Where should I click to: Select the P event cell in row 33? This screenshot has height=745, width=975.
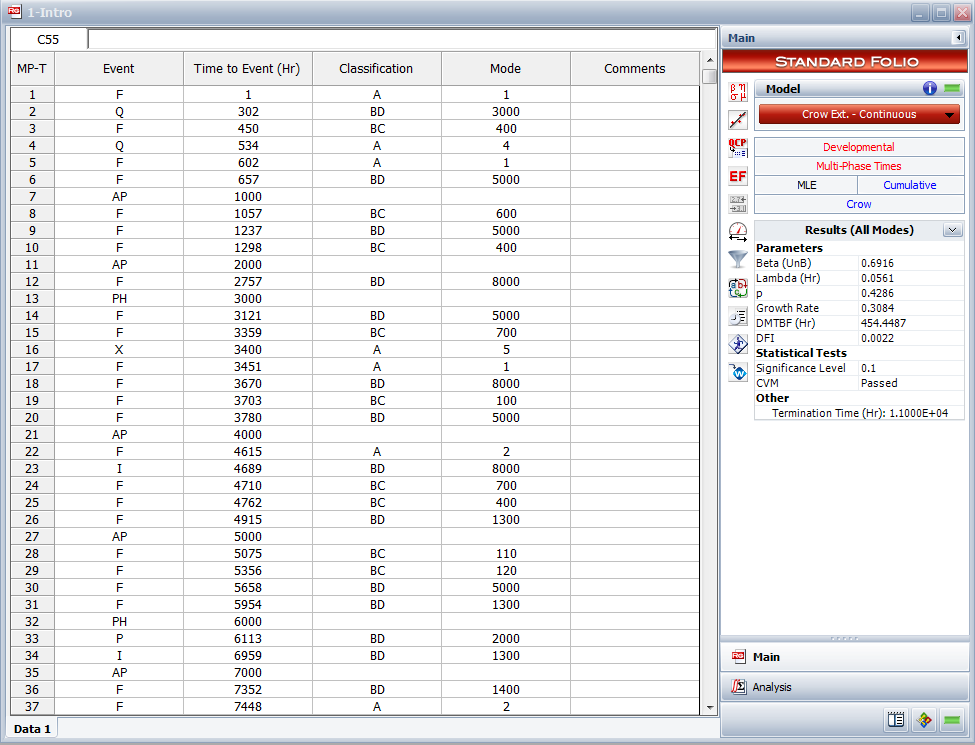click(119, 639)
